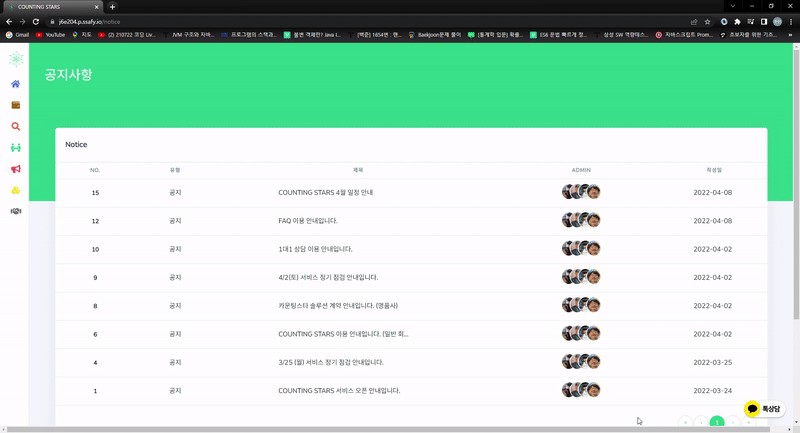Select the COUNTING STARS browser tab

point(53,7)
